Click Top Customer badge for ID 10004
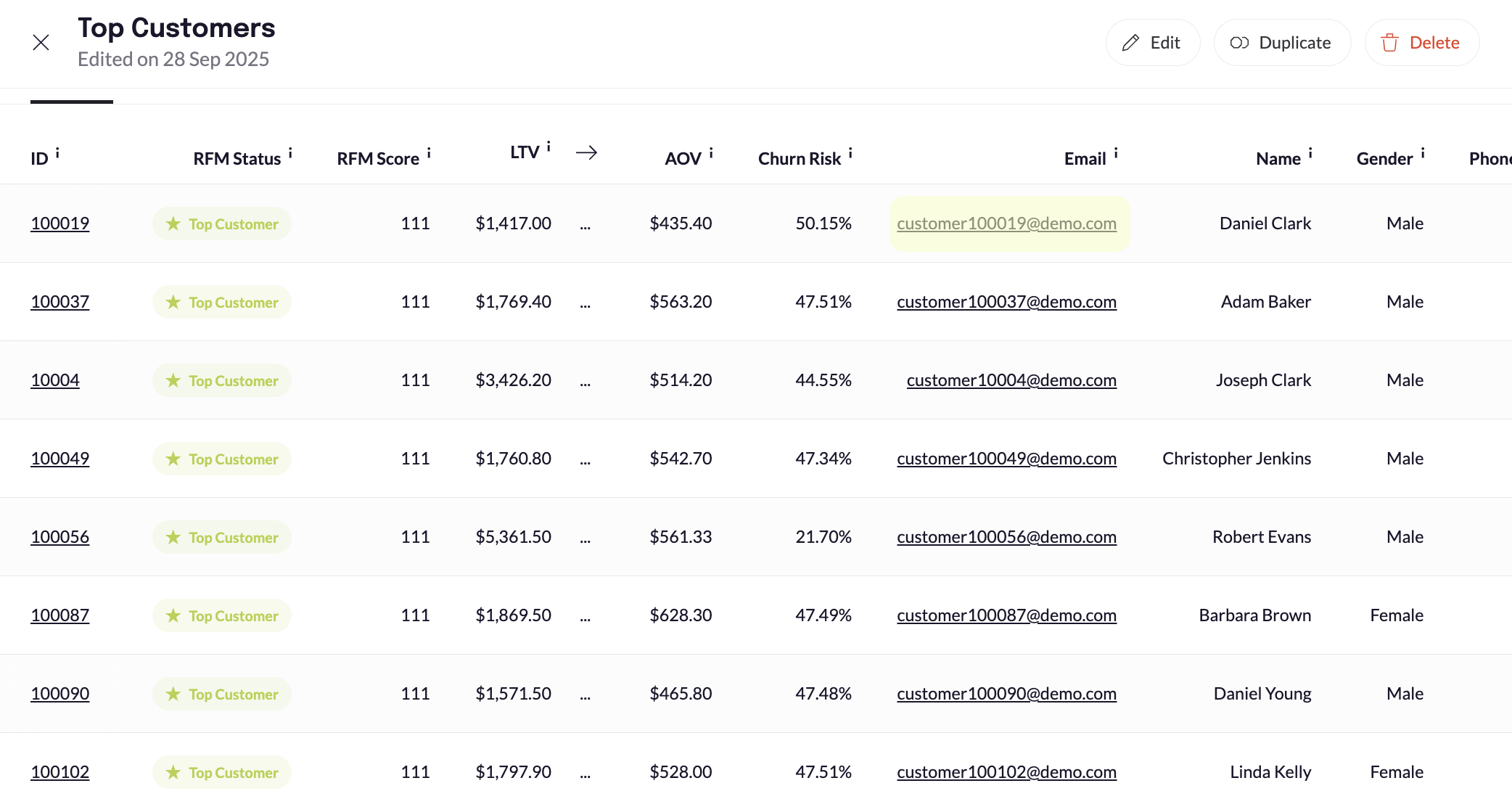 (x=222, y=380)
